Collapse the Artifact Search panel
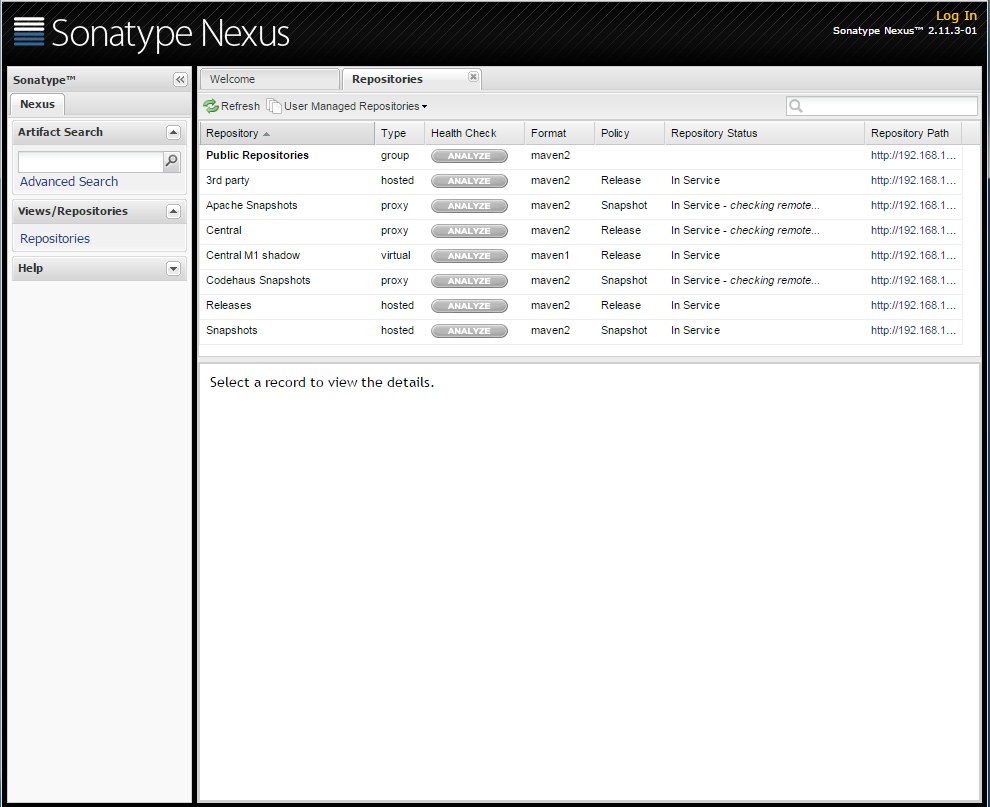The height and width of the screenshot is (807, 990). (x=173, y=132)
